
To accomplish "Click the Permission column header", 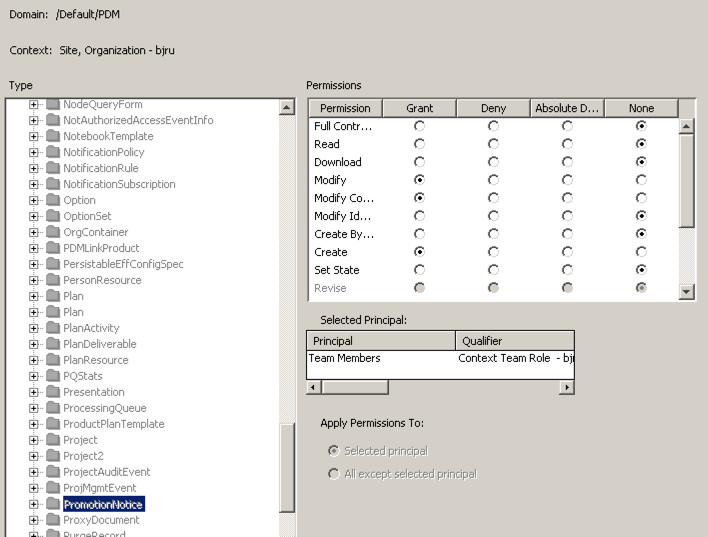I will (345, 108).
